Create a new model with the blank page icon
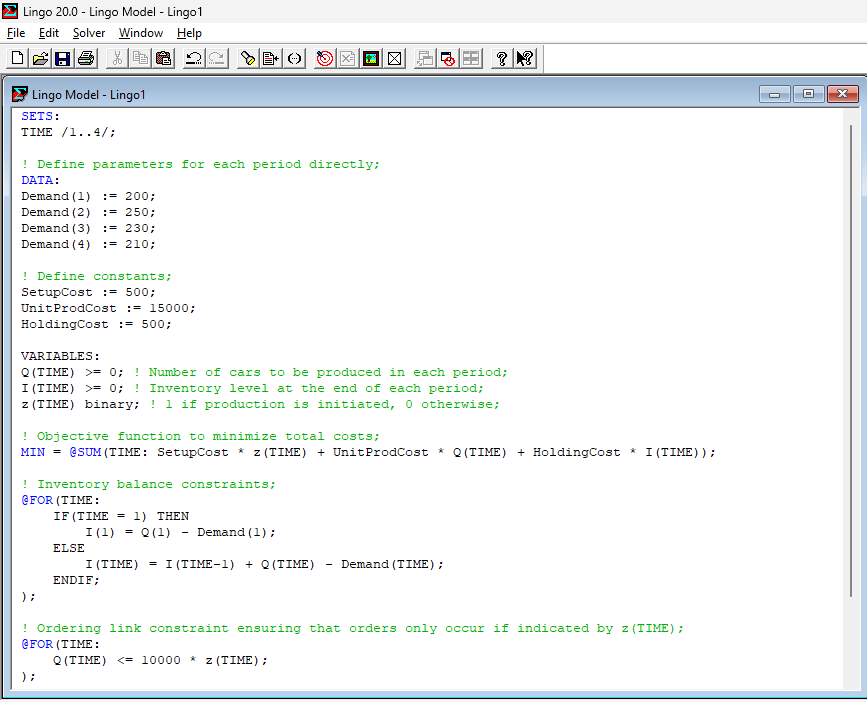 tap(15, 58)
